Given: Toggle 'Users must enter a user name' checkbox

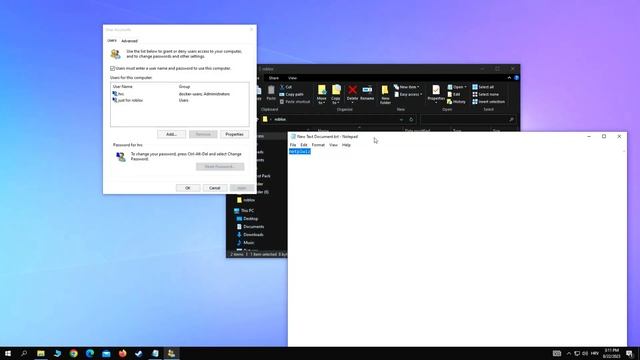Looking at the screenshot, I should click(x=113, y=69).
